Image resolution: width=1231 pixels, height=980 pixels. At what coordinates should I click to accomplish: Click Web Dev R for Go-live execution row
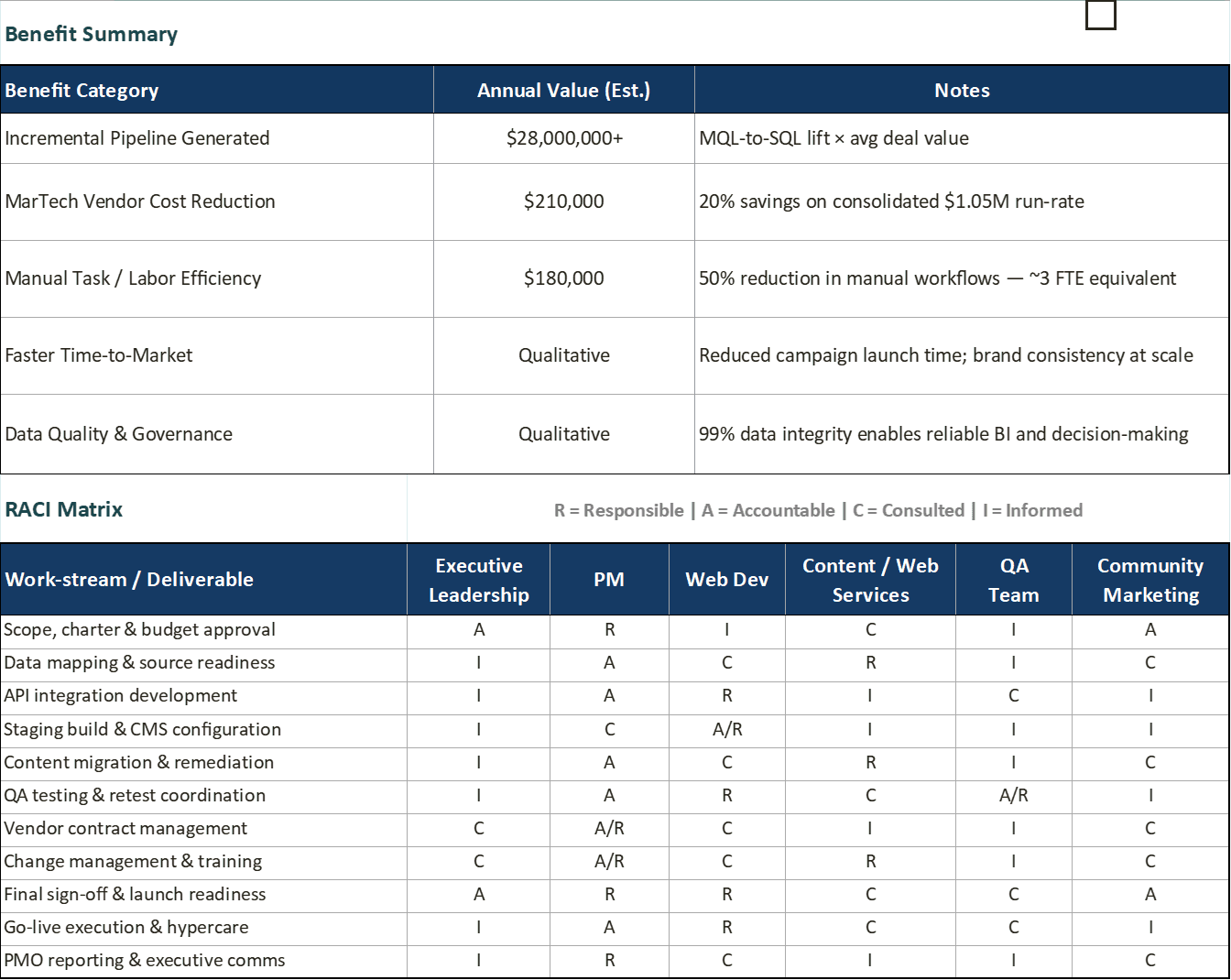click(x=727, y=928)
